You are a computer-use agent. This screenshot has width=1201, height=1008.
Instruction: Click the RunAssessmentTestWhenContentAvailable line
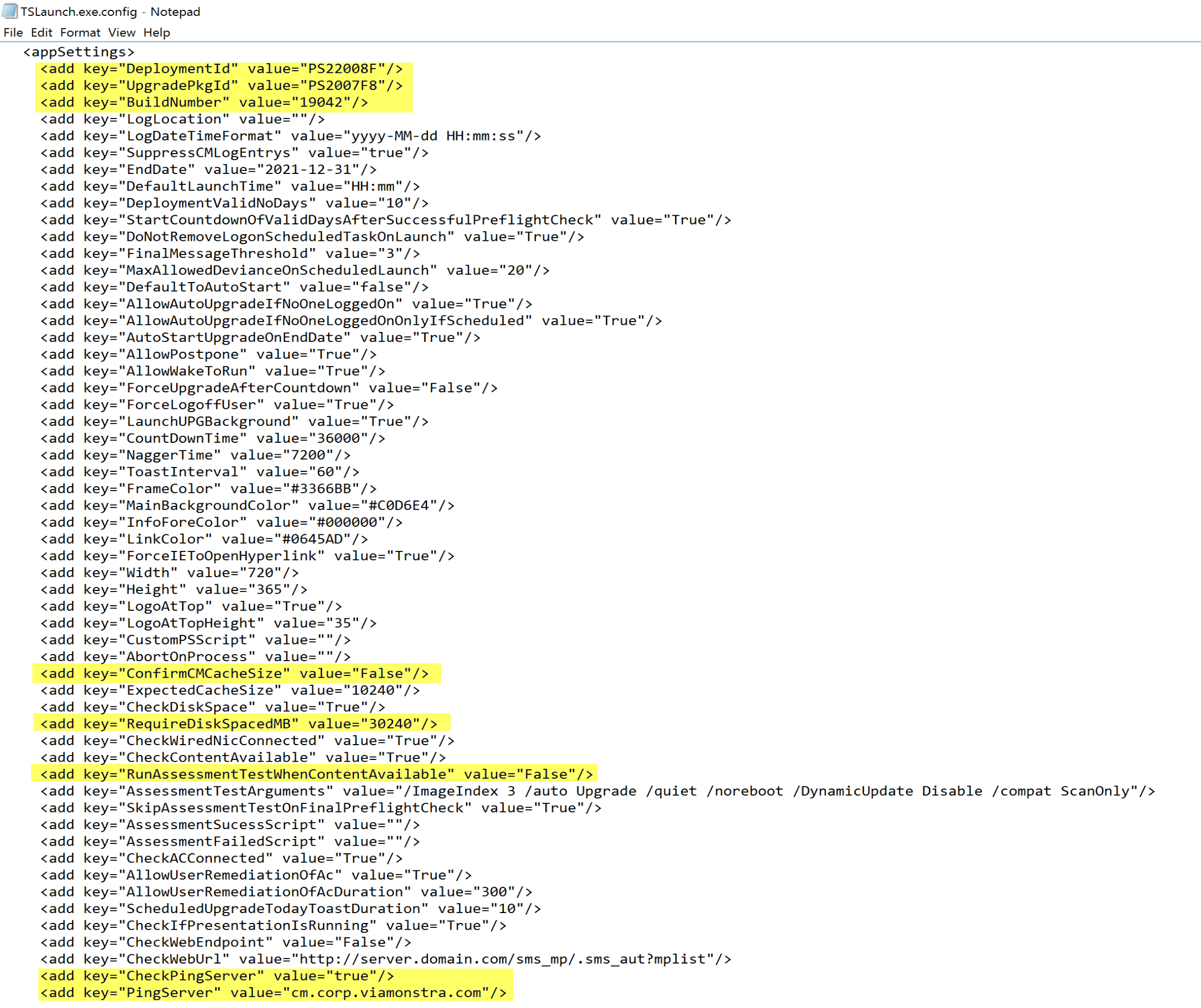pyautogui.click(x=315, y=774)
